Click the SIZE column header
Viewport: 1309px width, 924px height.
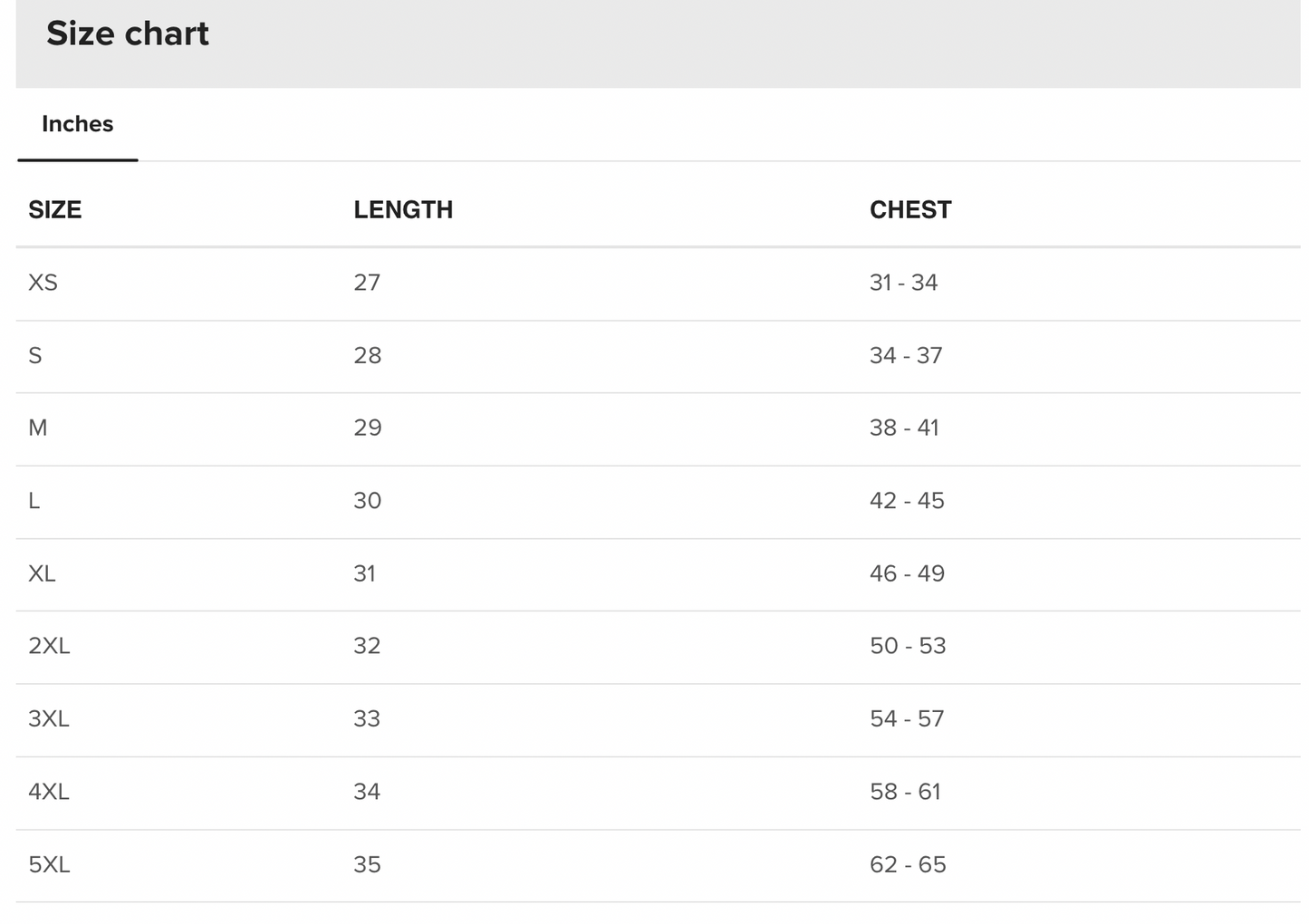coord(55,210)
